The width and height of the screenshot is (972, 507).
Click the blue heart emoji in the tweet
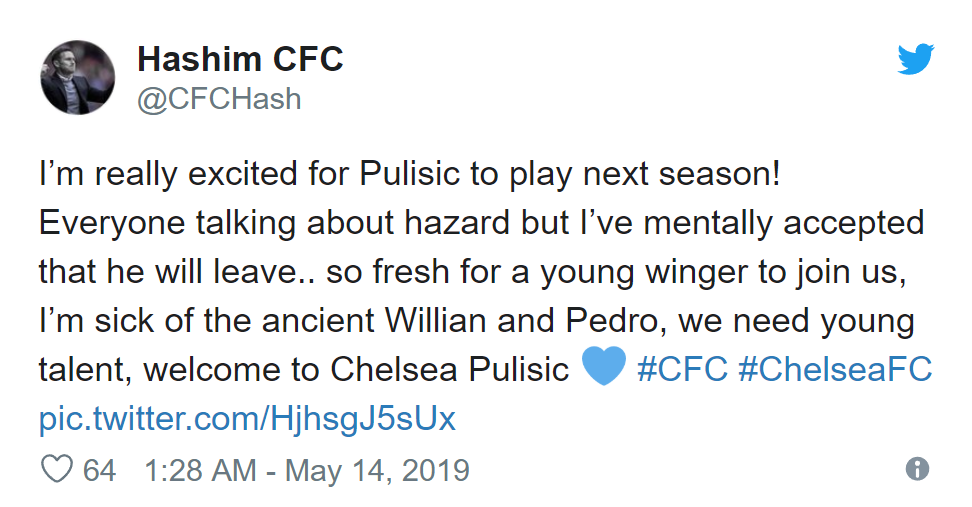point(602,368)
